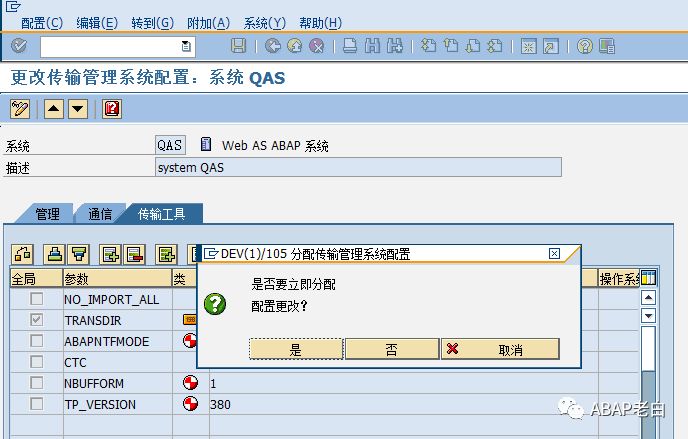Screen dimensions: 688x439
Task: Click the Append Rows icon after Delete Row
Action: pos(167,254)
